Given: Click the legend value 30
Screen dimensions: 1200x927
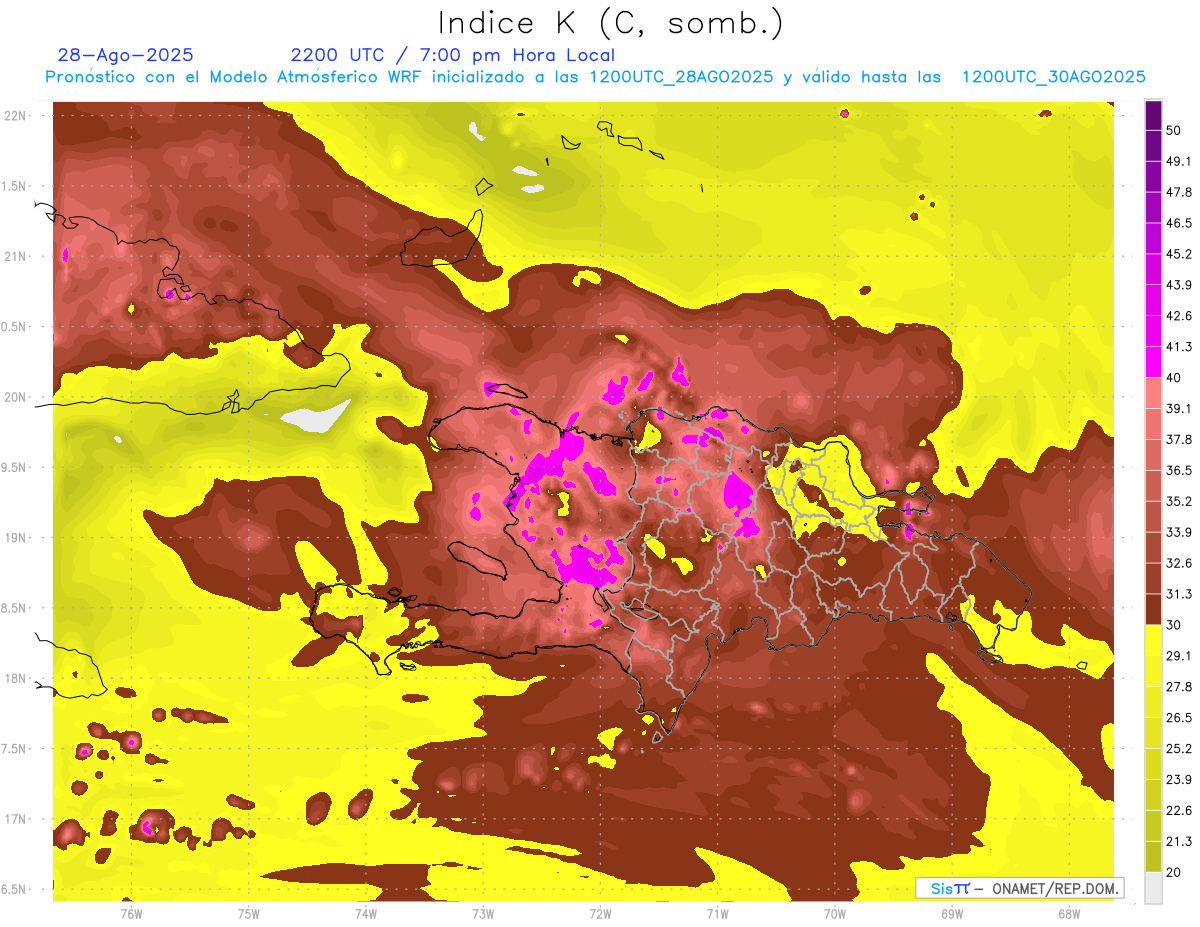Looking at the screenshot, I should [x=1174, y=625].
